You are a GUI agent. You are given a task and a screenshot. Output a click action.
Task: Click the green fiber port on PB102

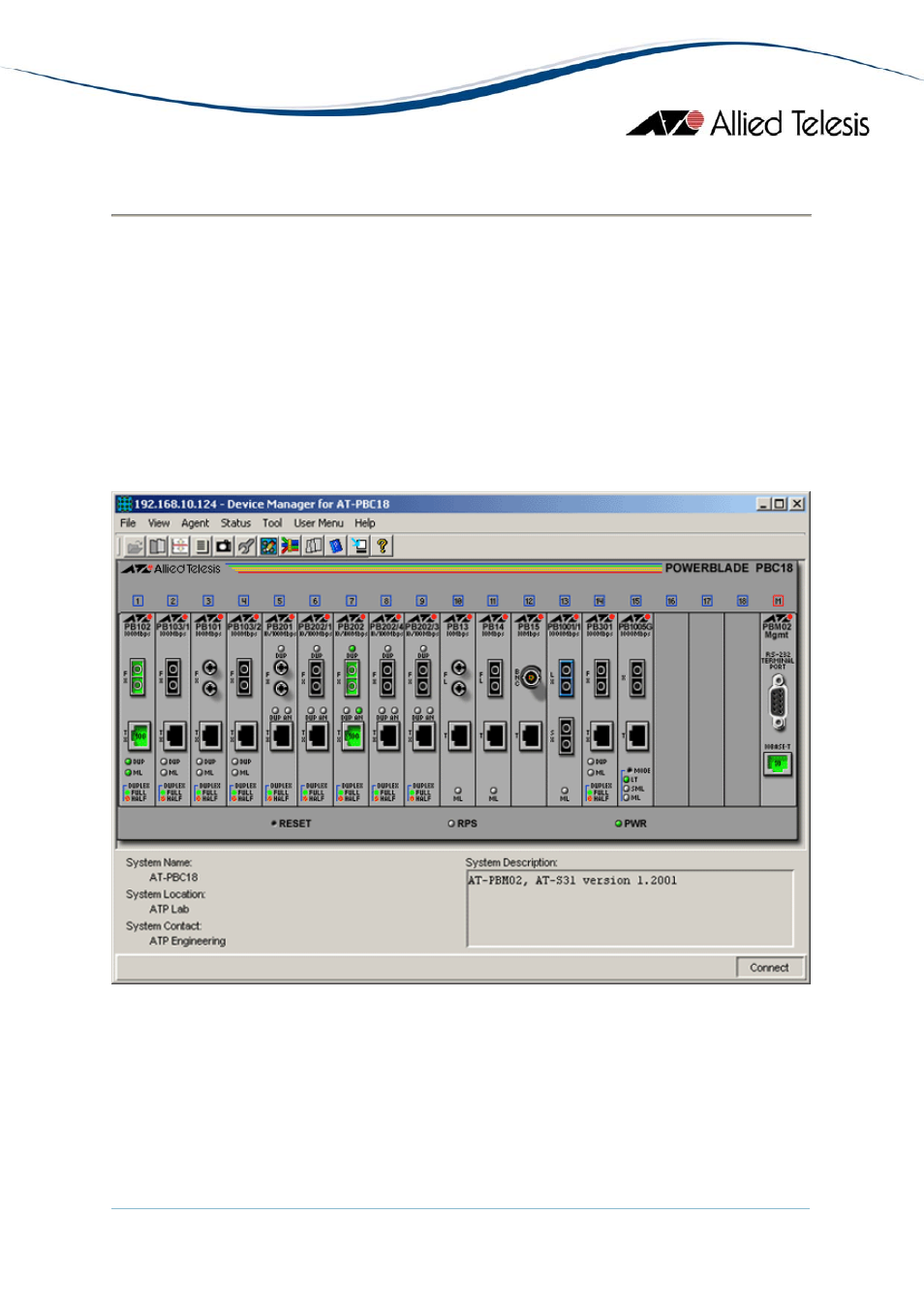pos(138,677)
